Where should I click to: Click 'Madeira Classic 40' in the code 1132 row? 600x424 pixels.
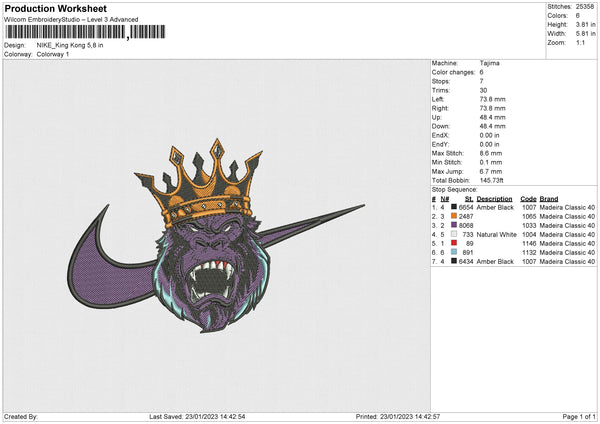567,253
